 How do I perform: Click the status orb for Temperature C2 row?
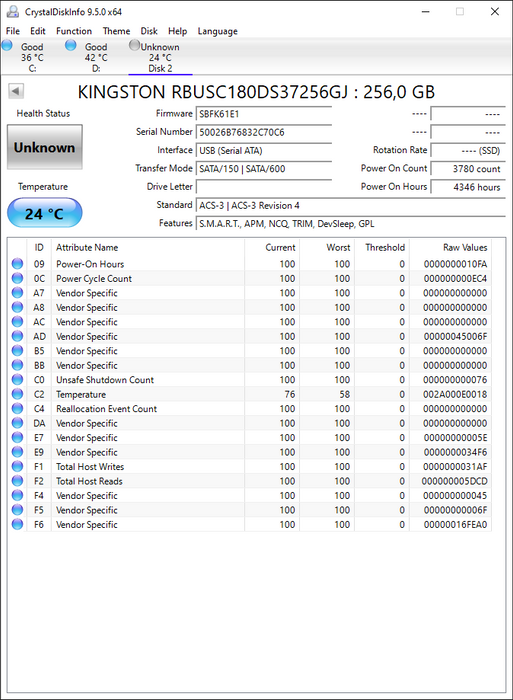[x=17, y=394]
